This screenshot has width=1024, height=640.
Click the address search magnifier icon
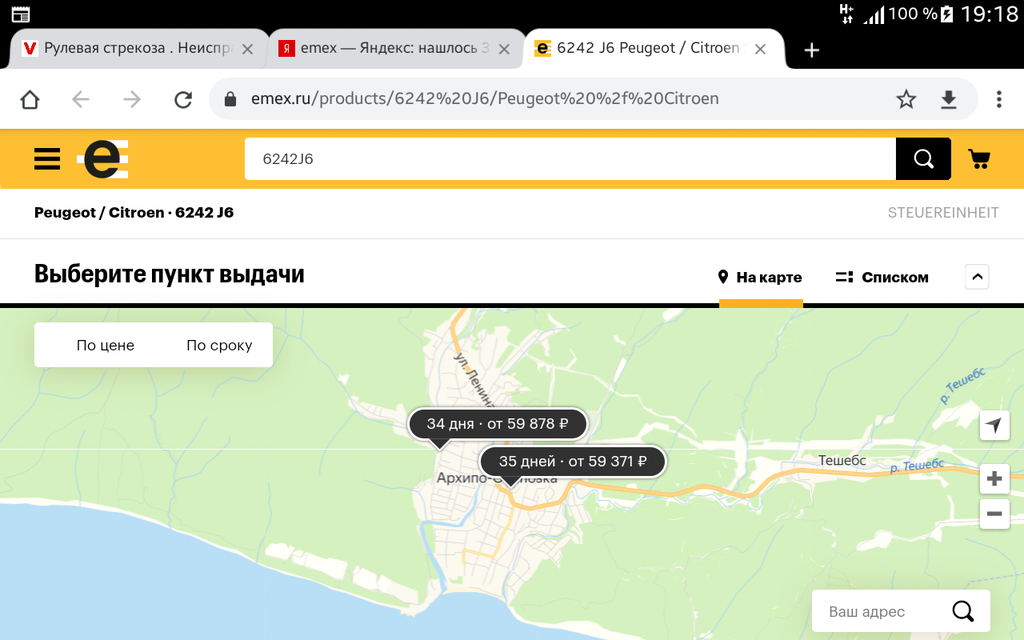(x=963, y=611)
